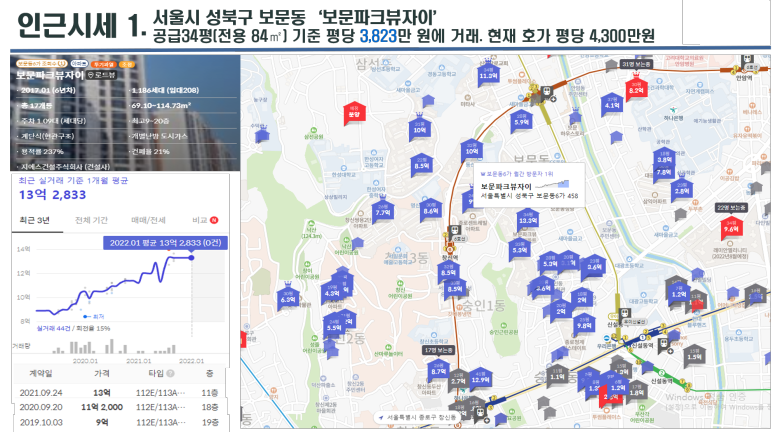Click the 5.9억 apartment marker
The width and height of the screenshot is (773, 432).
point(521,121)
